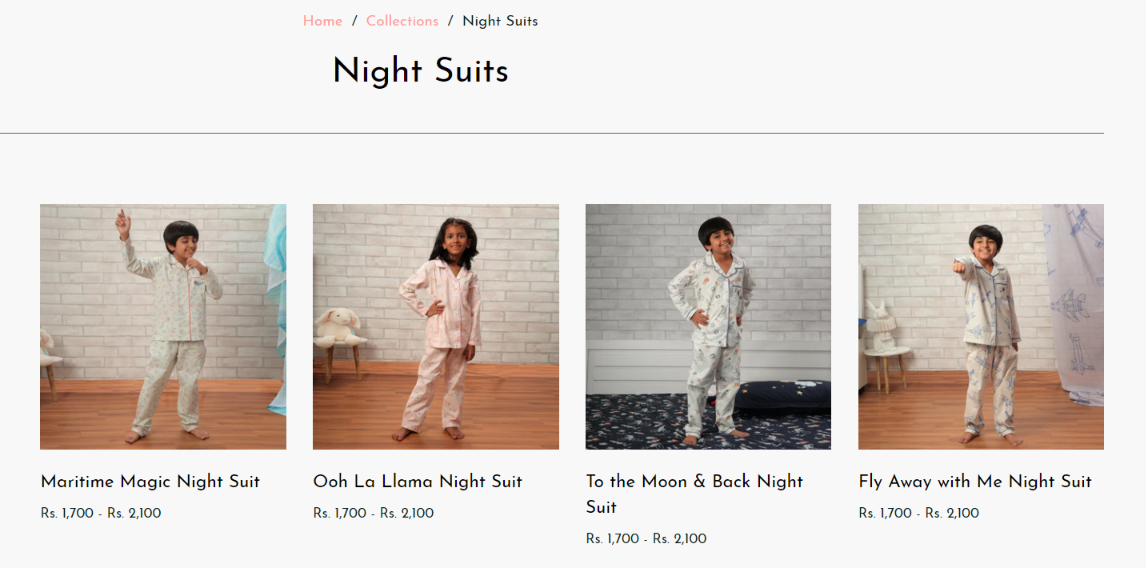Go to the Collections breadcrumb link

402,21
